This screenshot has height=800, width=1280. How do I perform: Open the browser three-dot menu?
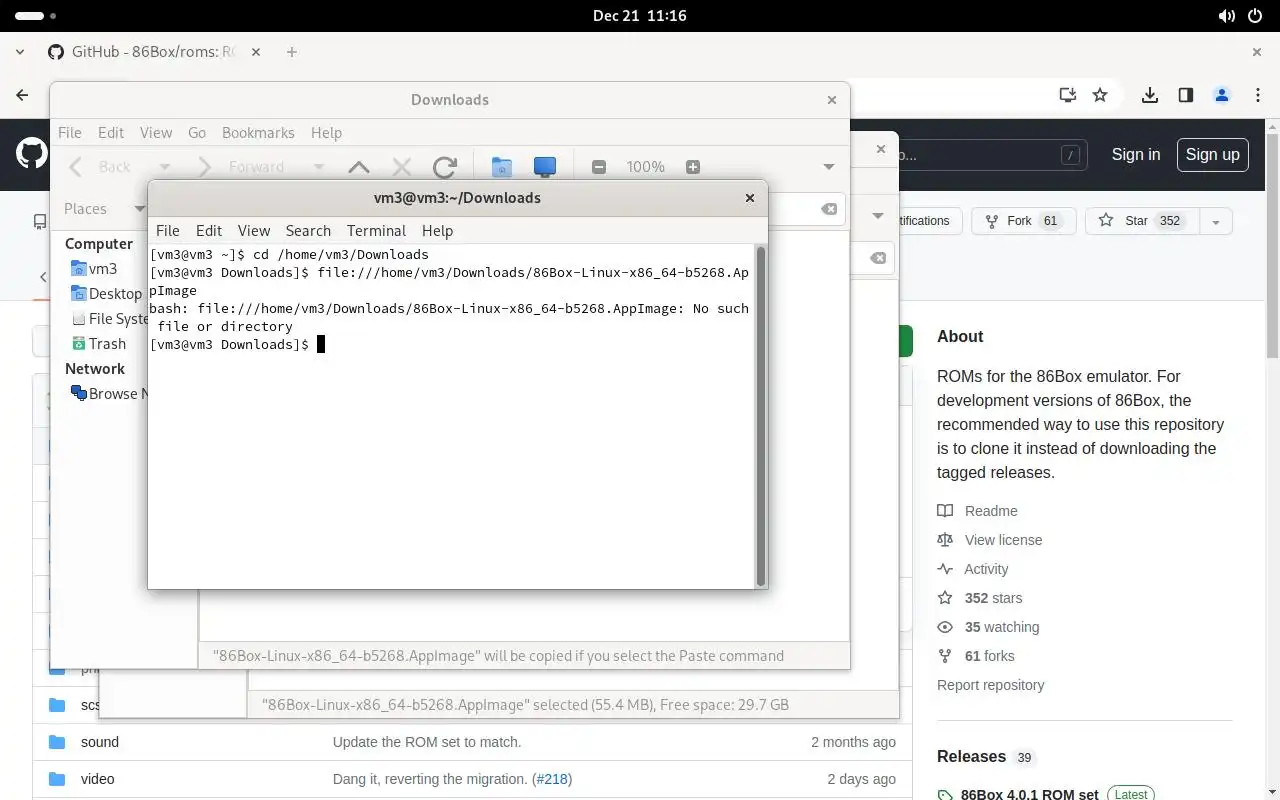(x=1258, y=95)
